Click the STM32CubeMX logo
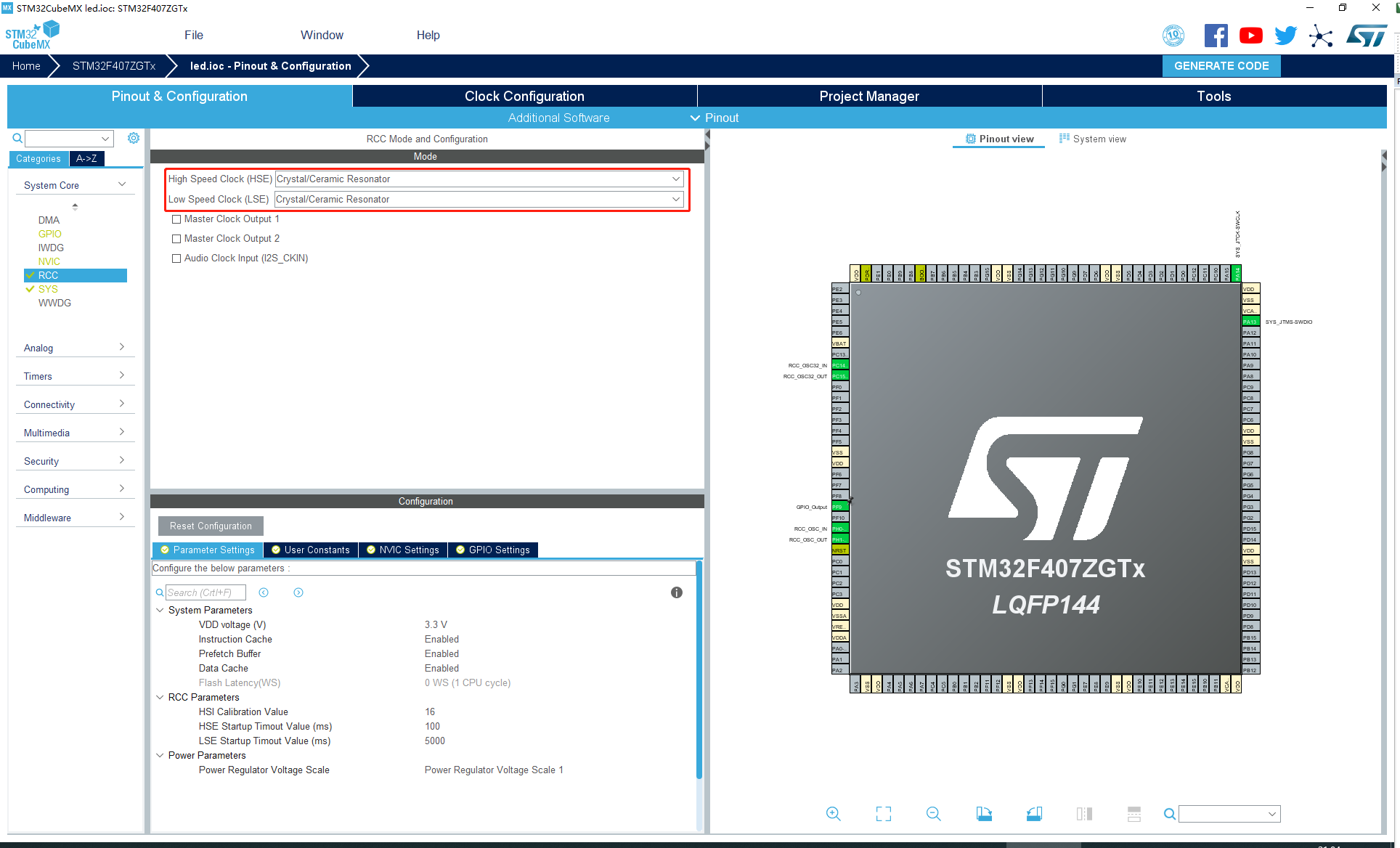The height and width of the screenshot is (848, 1400). [x=32, y=35]
